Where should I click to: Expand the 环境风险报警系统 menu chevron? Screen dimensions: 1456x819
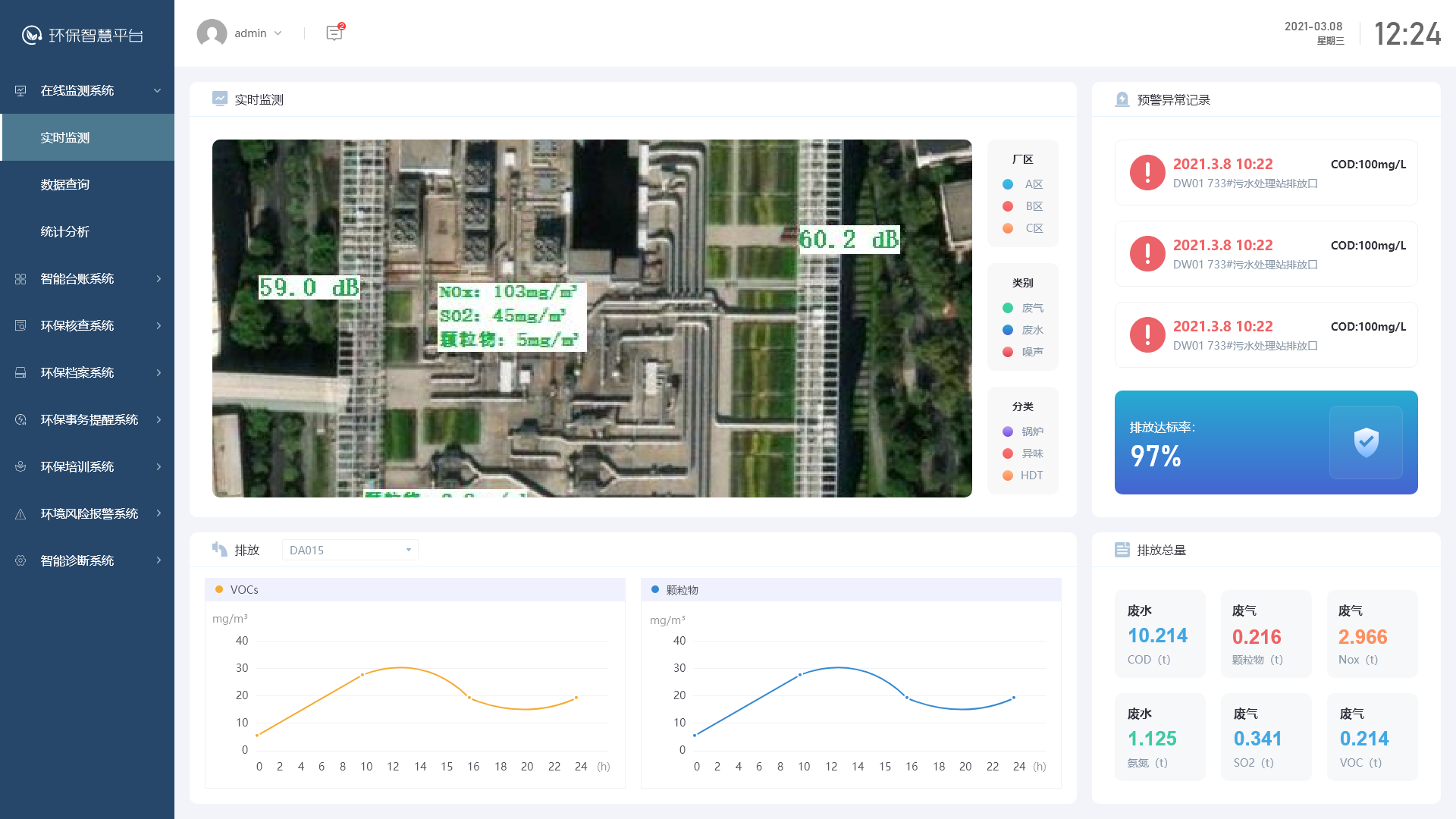point(158,513)
